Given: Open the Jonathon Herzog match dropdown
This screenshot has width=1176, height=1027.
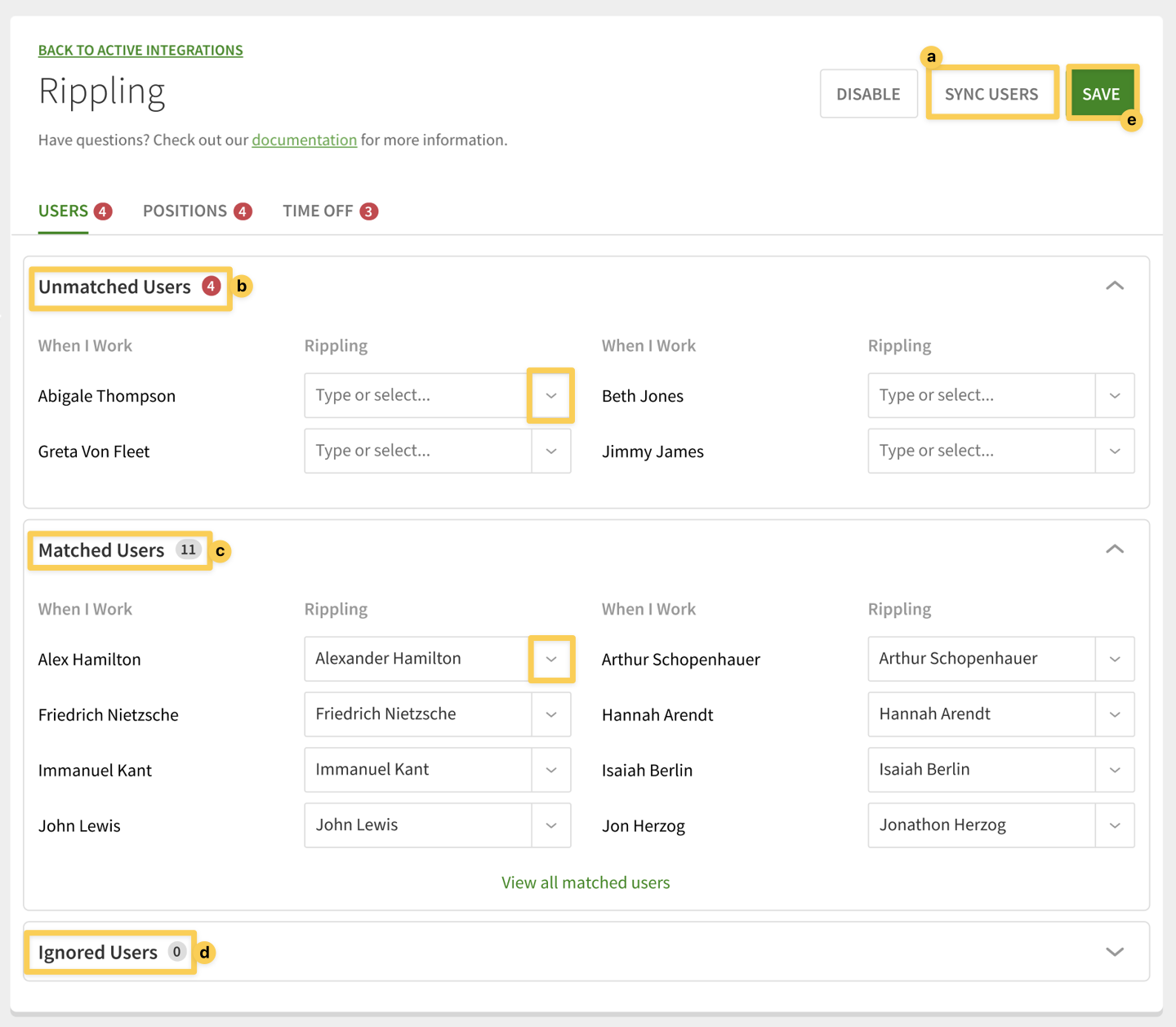Looking at the screenshot, I should [1115, 825].
